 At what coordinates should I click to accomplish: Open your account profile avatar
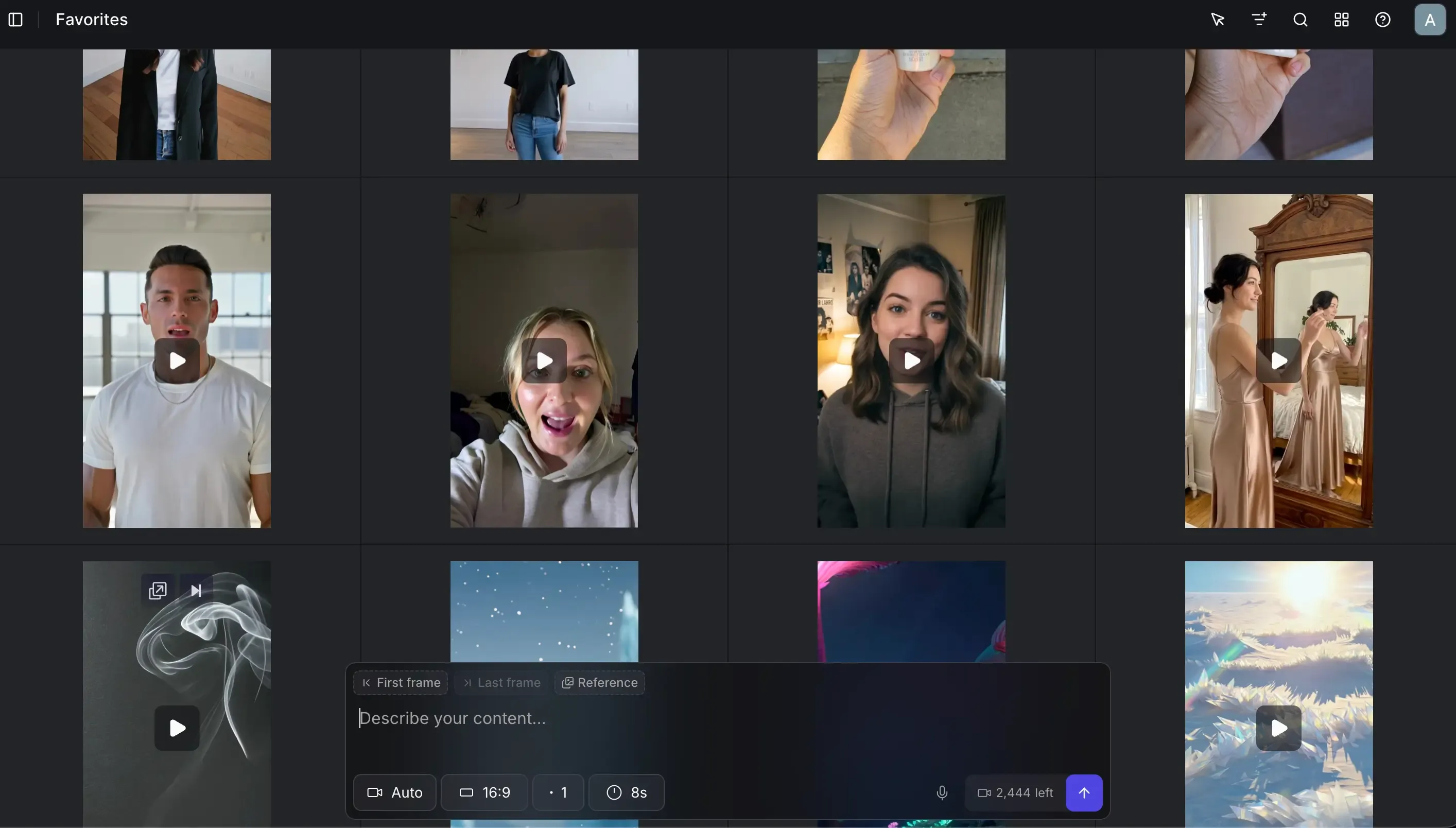(1429, 20)
